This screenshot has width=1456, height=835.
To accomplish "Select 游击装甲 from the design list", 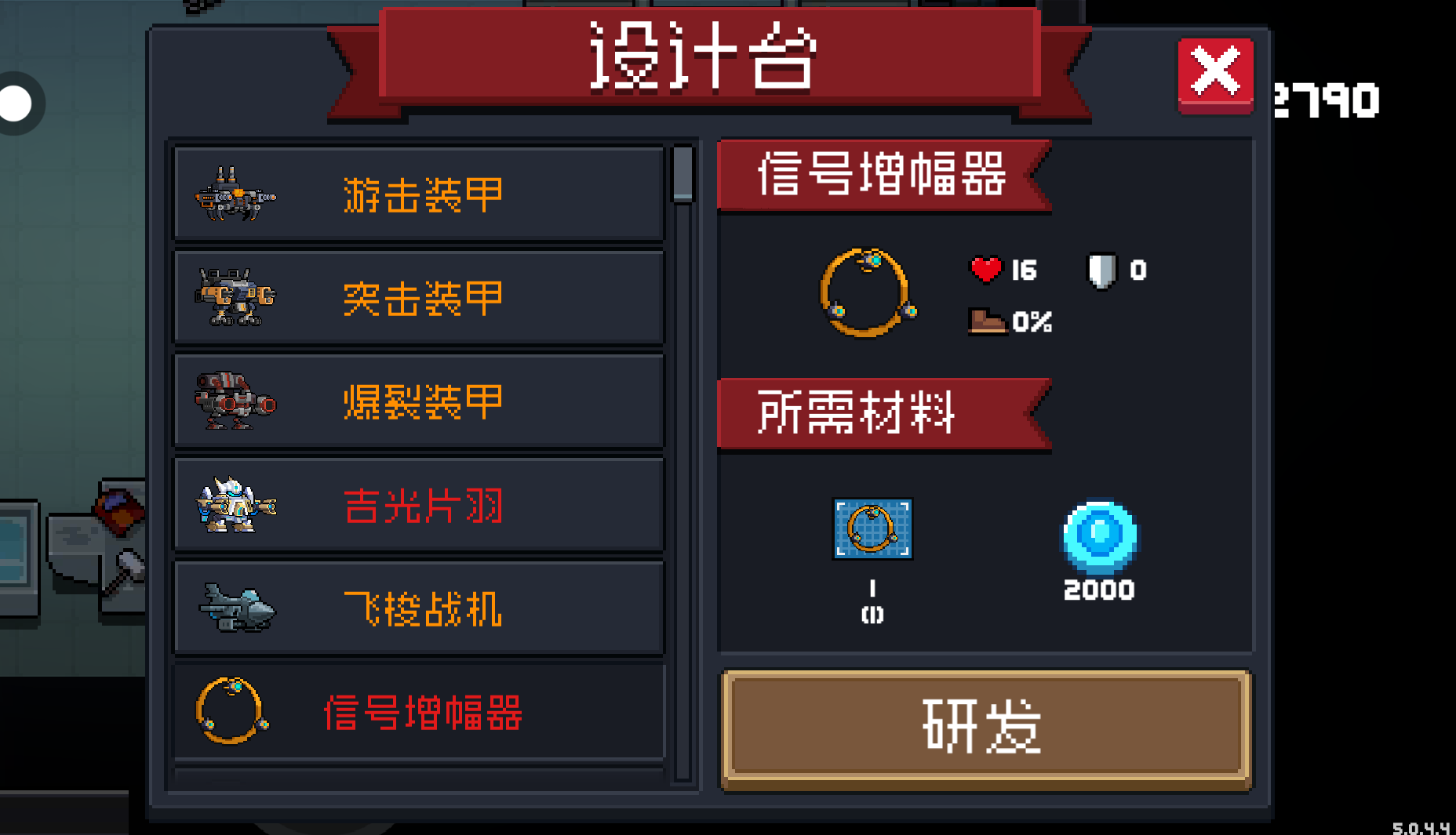I will tap(419, 194).
